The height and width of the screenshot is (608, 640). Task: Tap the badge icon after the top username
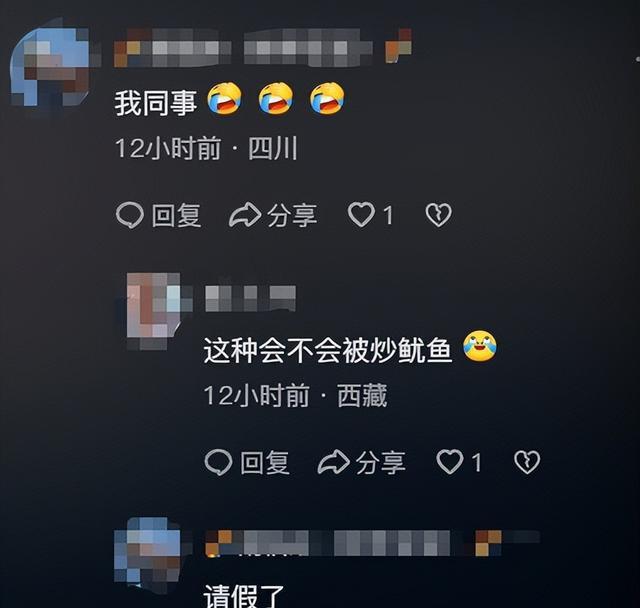398,46
